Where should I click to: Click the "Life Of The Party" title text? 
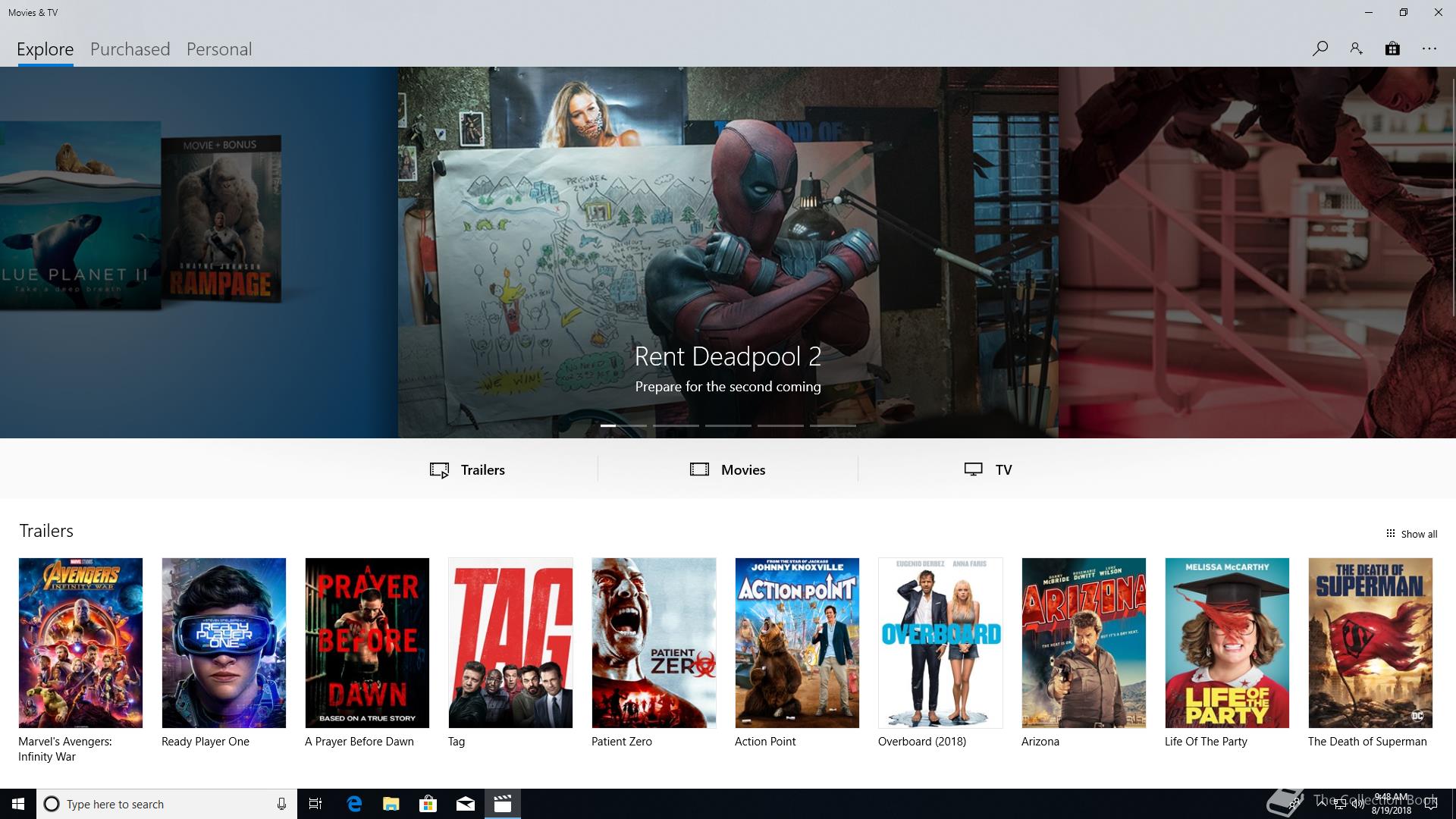pyautogui.click(x=1206, y=742)
